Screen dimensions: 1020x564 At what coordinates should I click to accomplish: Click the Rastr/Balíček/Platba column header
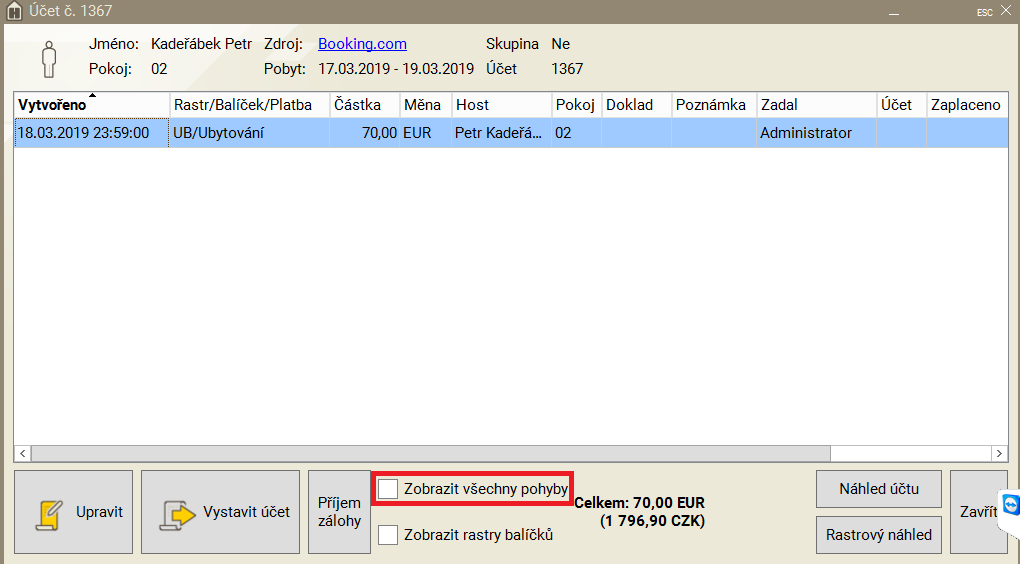pyautogui.click(x=248, y=105)
